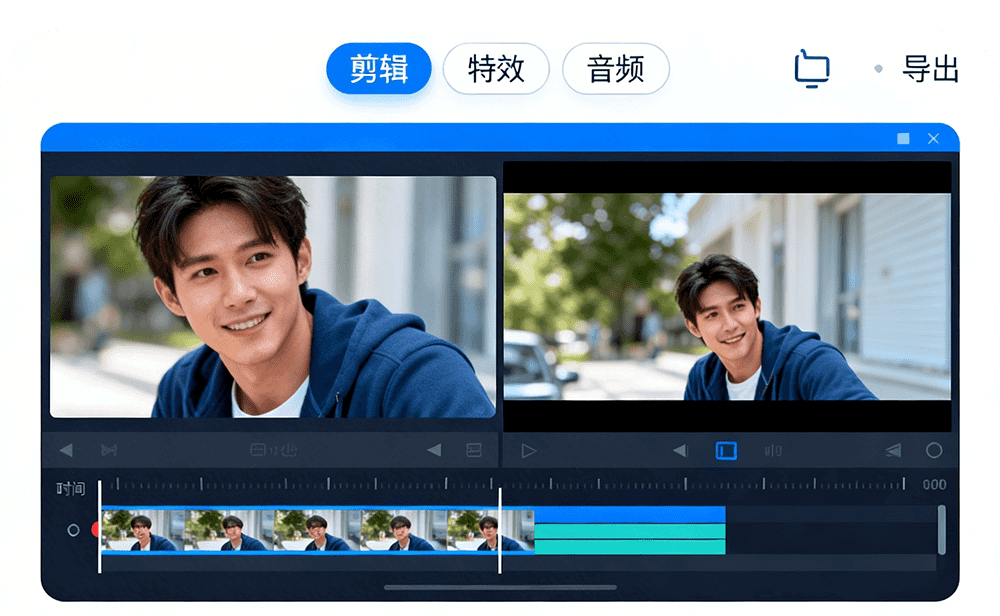
Task: Toggle the hollow circle at the timeline track start
Action: [x=73, y=530]
